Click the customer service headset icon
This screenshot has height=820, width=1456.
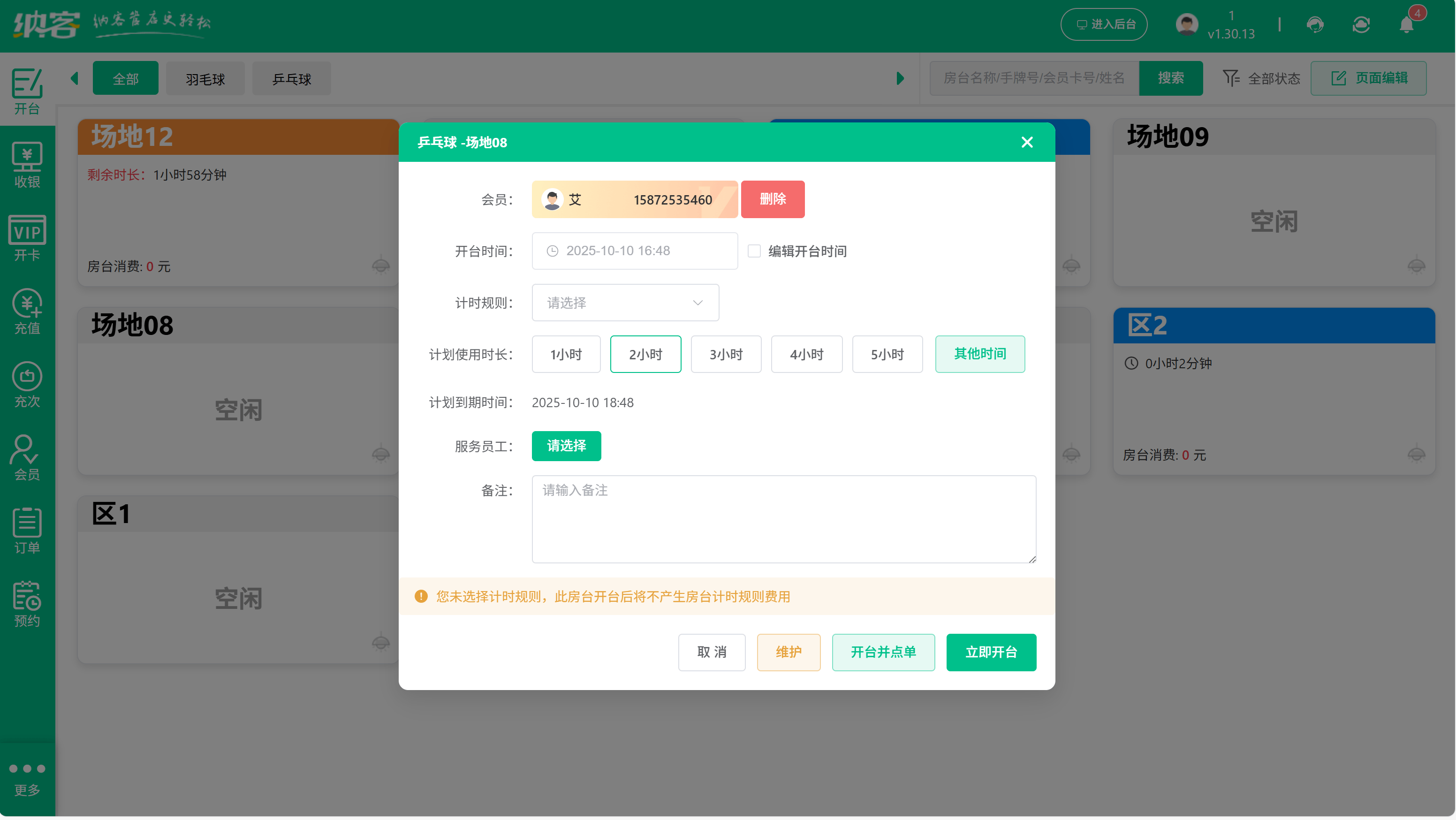coord(1315,24)
